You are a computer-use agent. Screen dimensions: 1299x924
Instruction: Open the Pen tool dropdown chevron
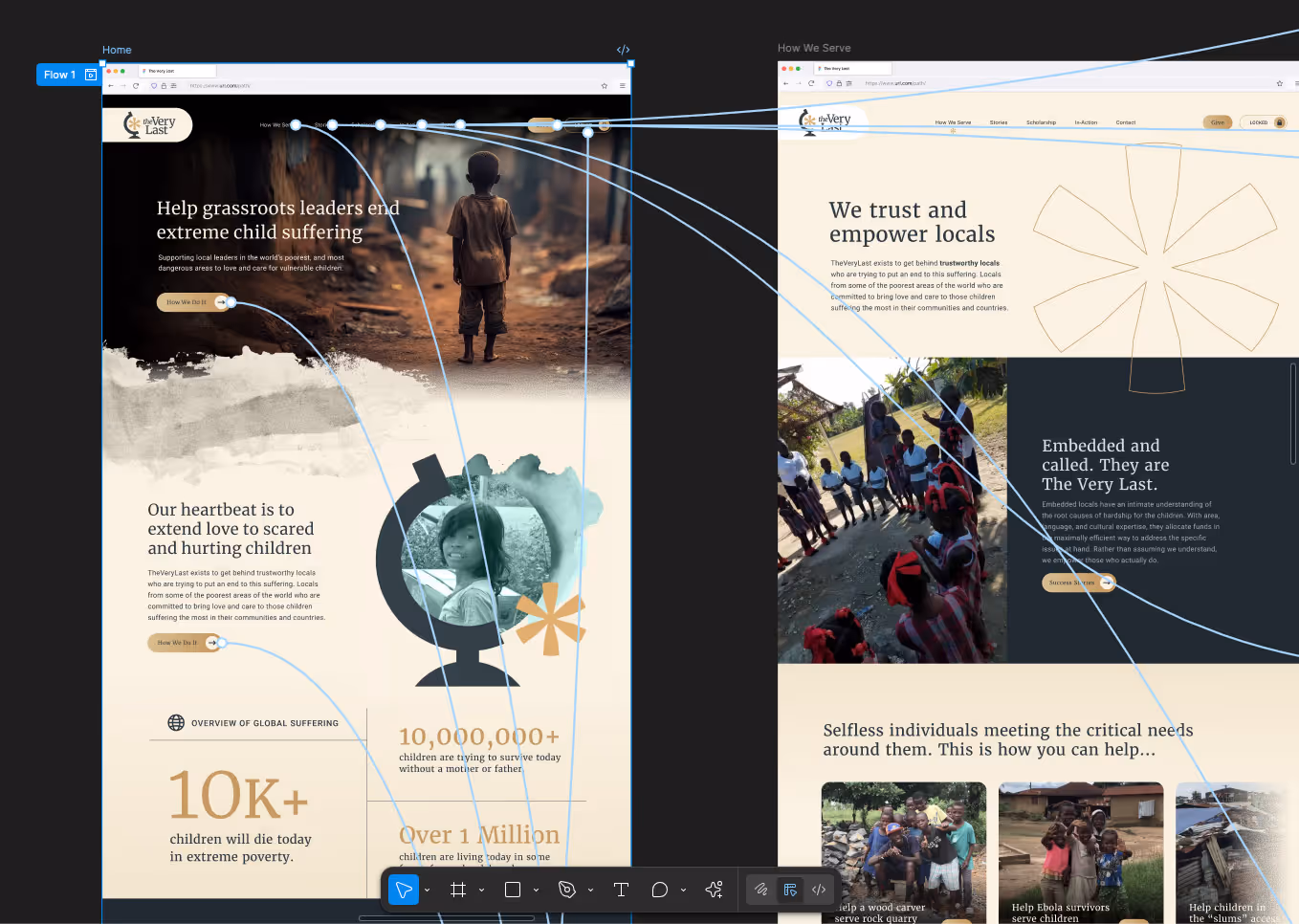tap(590, 890)
